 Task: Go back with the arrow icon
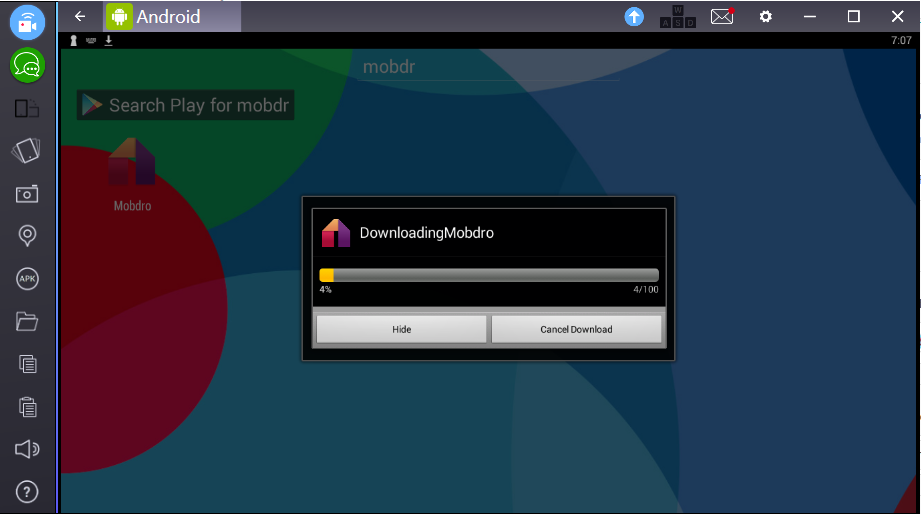coord(80,16)
